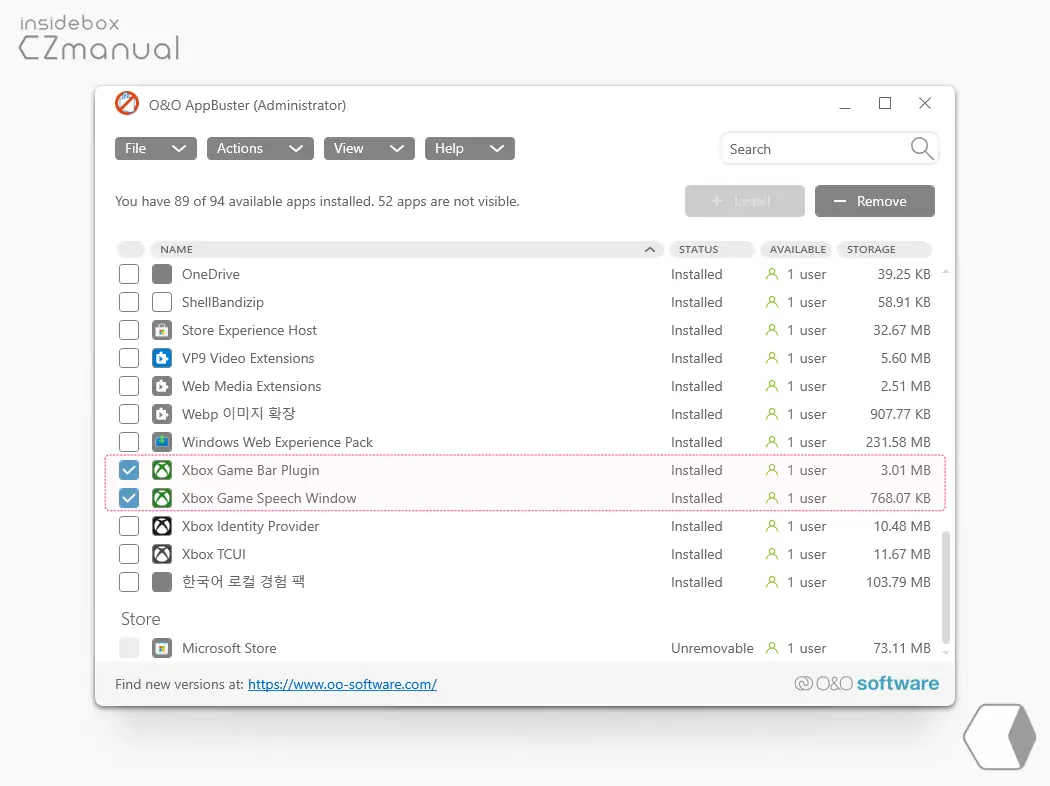Image resolution: width=1050 pixels, height=786 pixels.
Task: Sort by the STORAGE column header
Action: pos(885,249)
